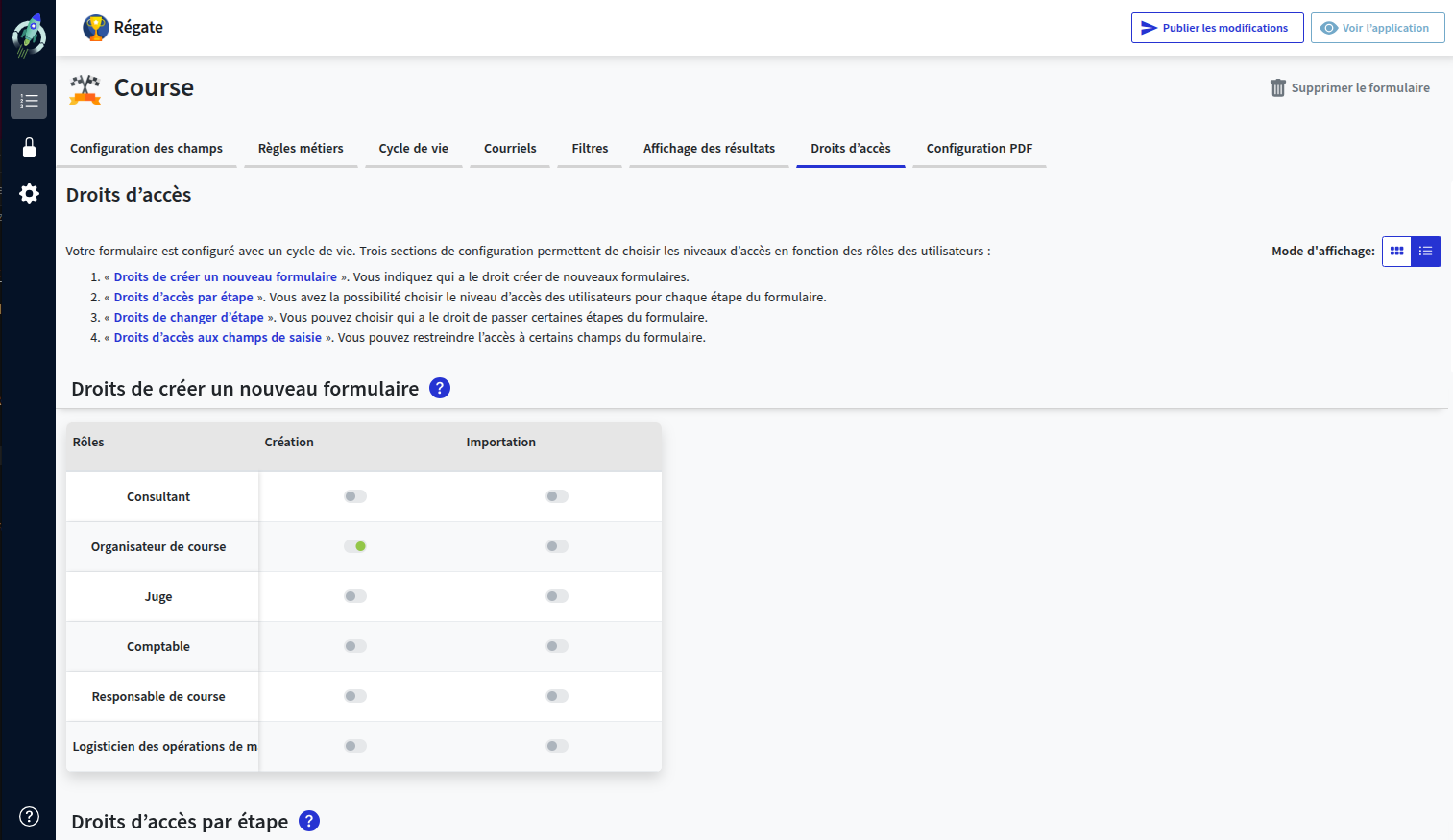Click the 'Droits d'accès par étape' help icon
Viewport: 1453px width, 840px height.
309,821
